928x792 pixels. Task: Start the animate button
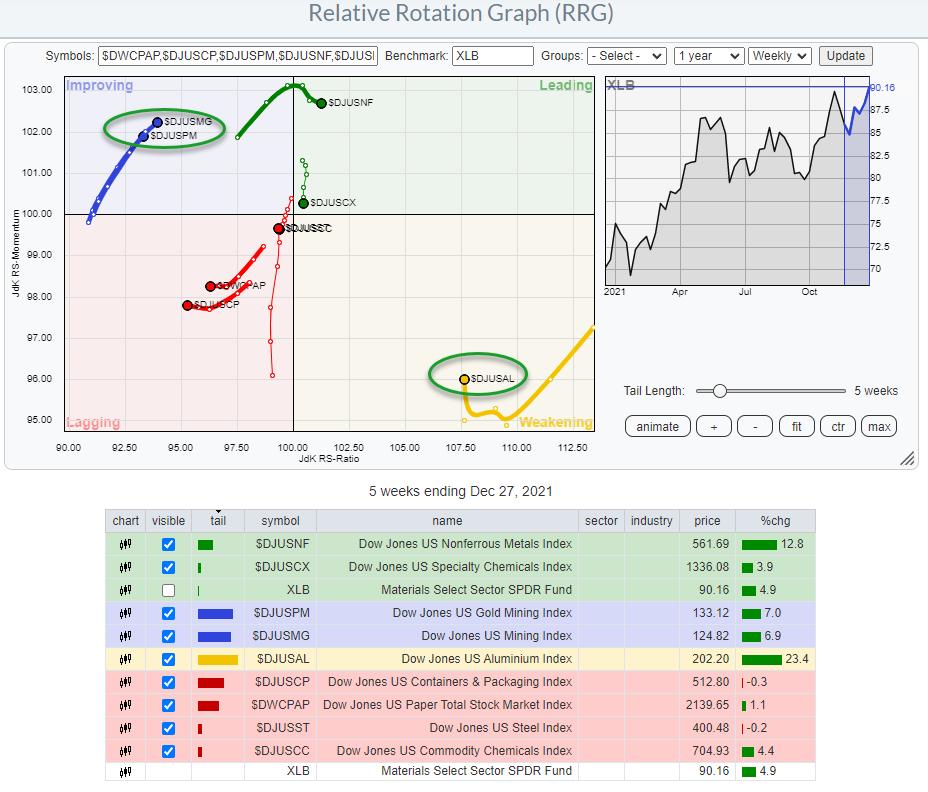pos(657,426)
